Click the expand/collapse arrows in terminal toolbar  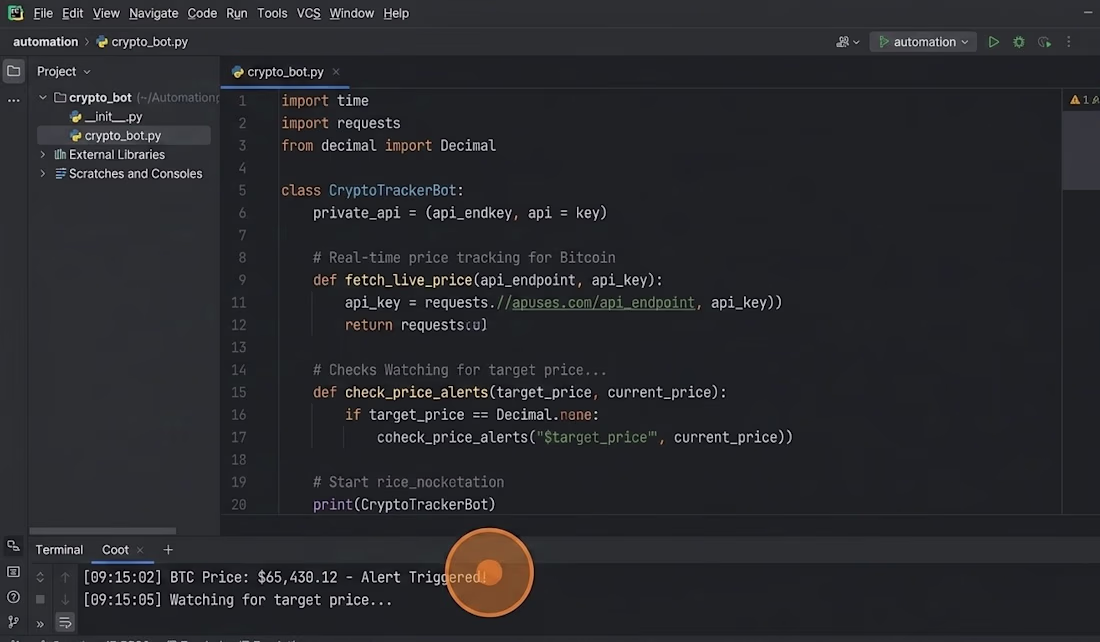pos(40,577)
